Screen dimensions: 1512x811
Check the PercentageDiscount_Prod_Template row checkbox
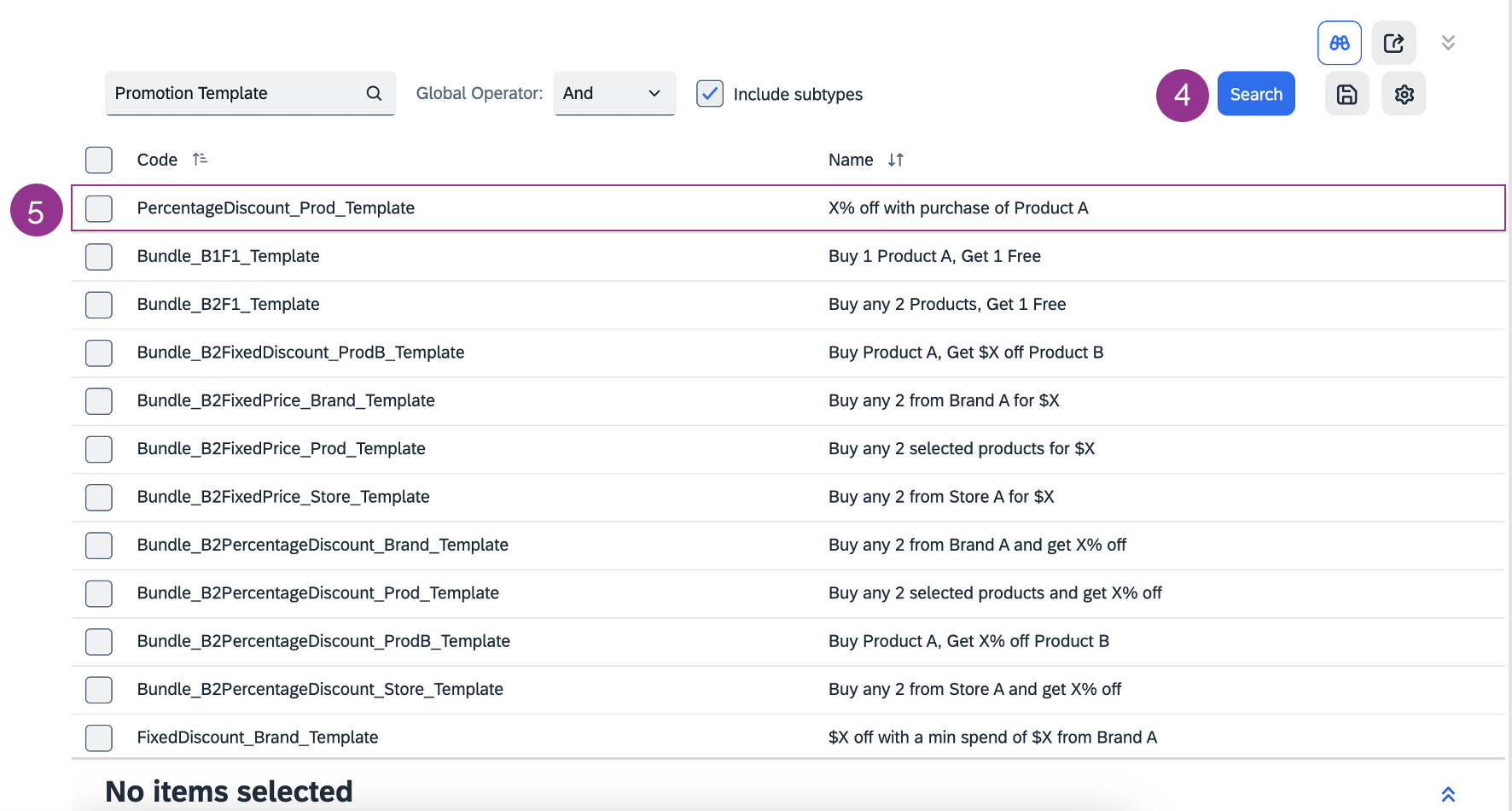[99, 208]
